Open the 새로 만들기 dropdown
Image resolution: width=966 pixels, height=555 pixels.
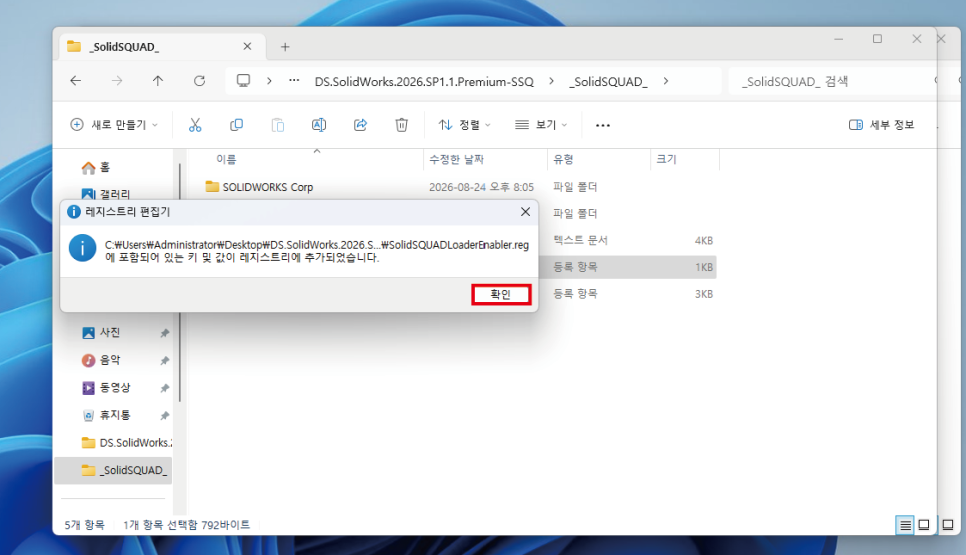click(x=114, y=125)
